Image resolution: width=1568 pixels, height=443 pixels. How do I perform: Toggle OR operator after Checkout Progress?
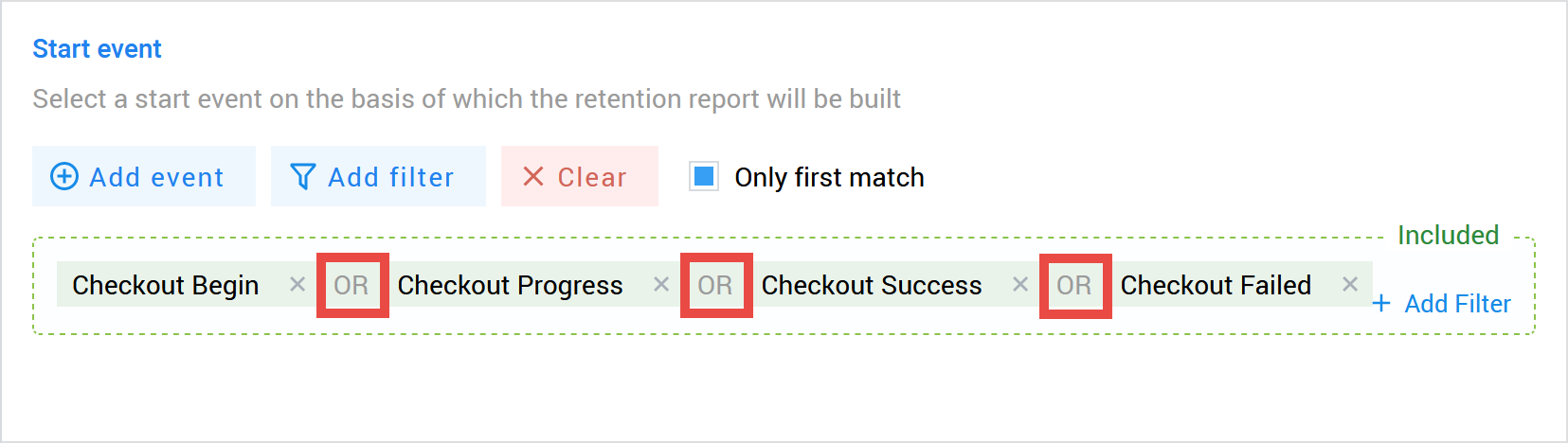click(x=715, y=285)
